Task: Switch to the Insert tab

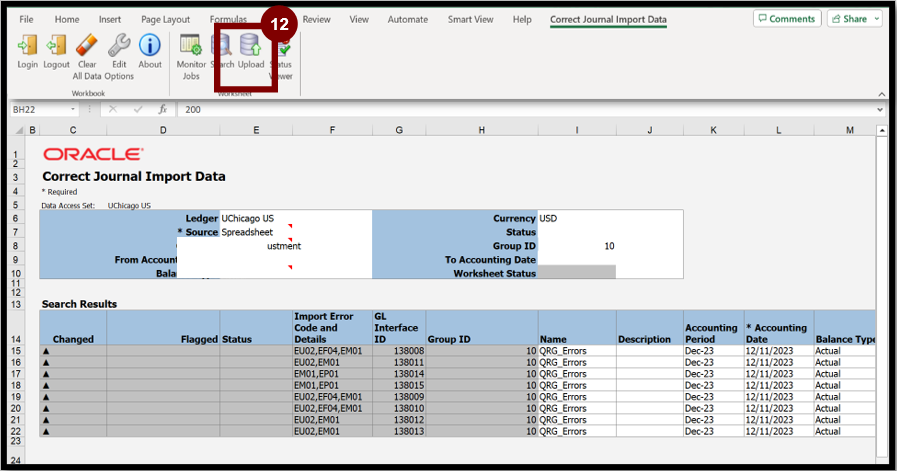Action: pyautogui.click(x=110, y=19)
